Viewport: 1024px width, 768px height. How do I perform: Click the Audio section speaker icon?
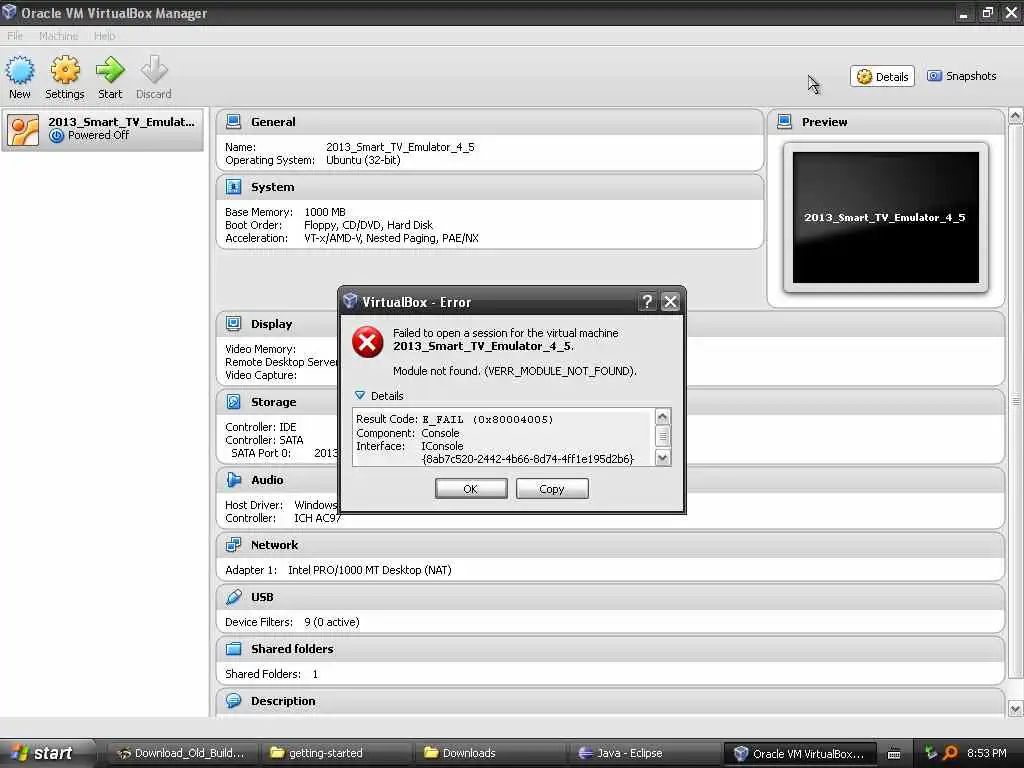[233, 480]
